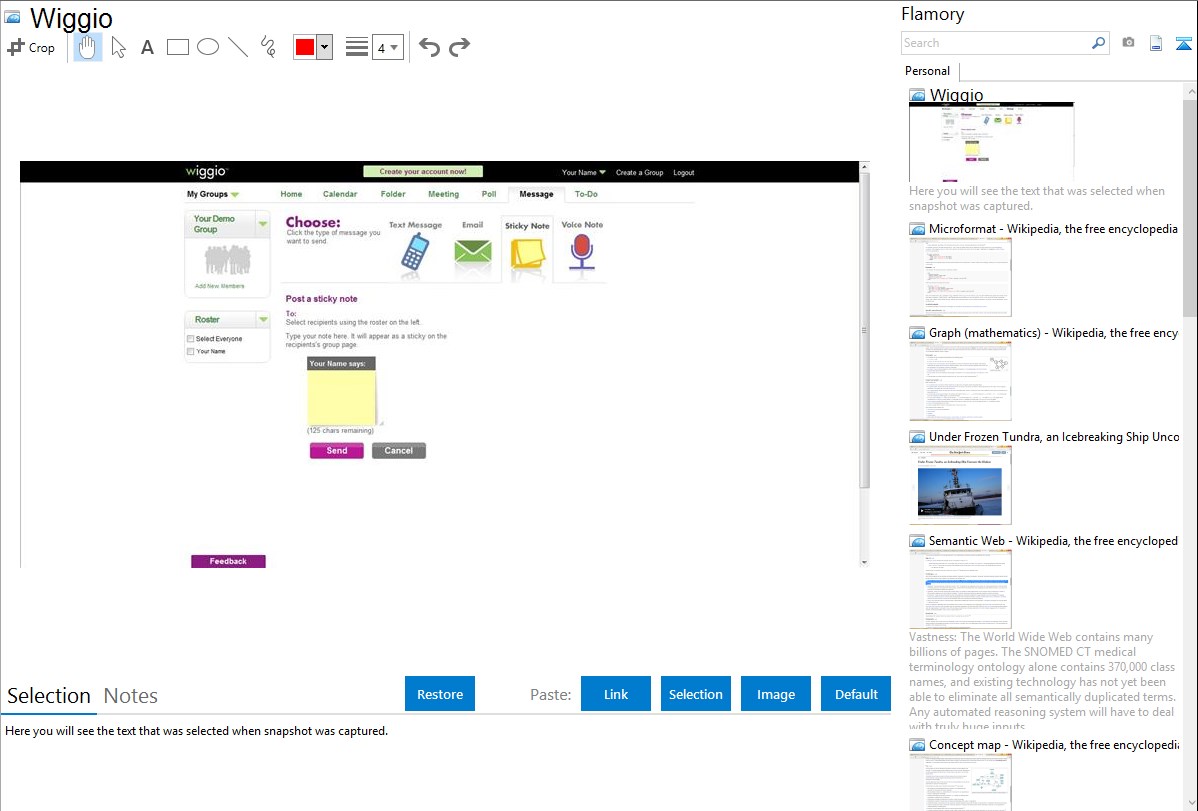This screenshot has height=811, width=1198.
Task: Click the camera capture icon
Action: [x=1128, y=43]
